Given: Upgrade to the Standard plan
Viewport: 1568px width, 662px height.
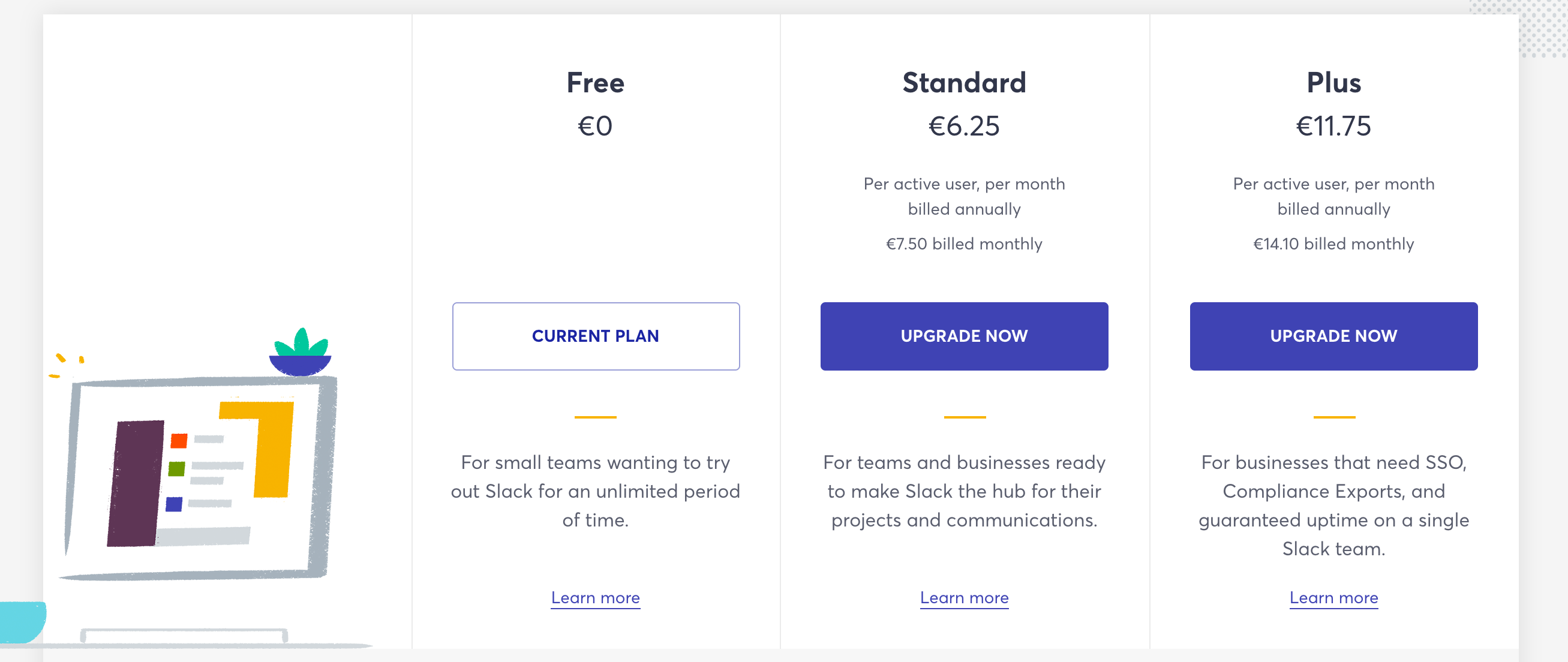Looking at the screenshot, I should pyautogui.click(x=964, y=336).
